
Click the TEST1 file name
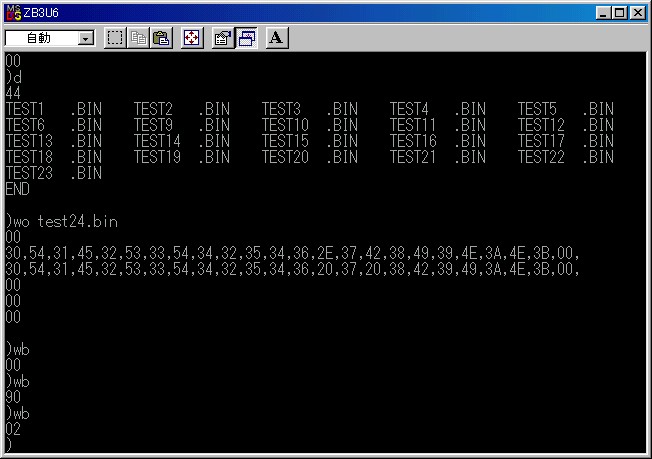(25, 109)
